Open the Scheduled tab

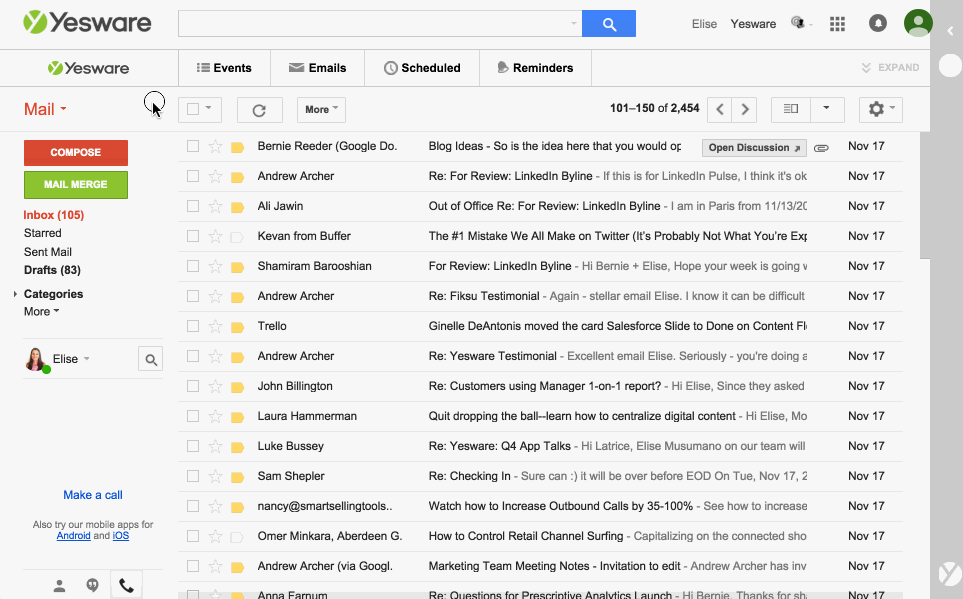(x=422, y=68)
